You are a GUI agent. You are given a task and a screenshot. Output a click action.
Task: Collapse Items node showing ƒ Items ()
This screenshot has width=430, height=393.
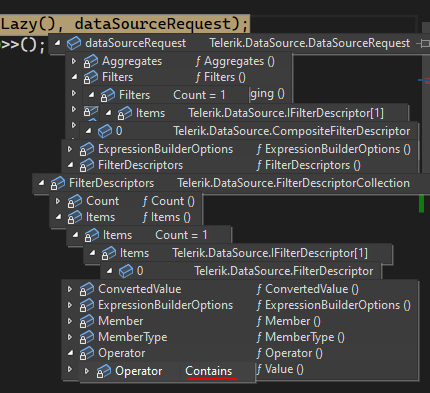click(59, 217)
